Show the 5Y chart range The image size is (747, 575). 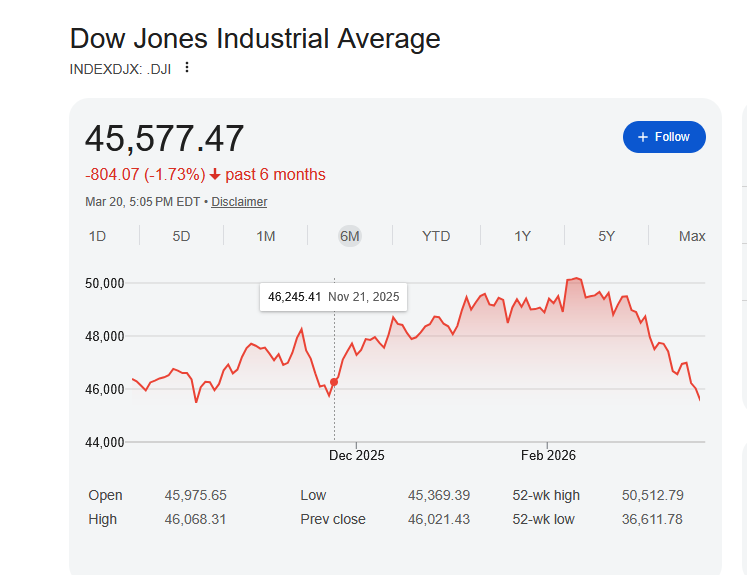tap(607, 236)
